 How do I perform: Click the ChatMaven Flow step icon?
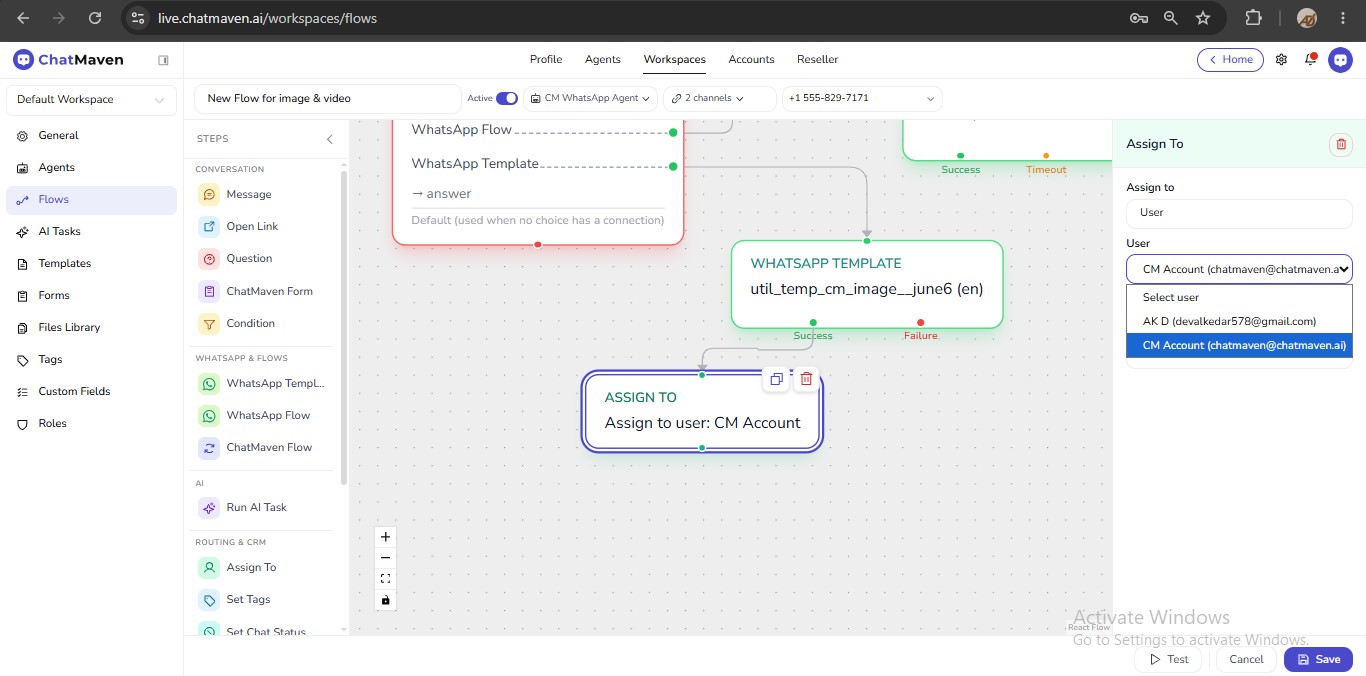(209, 448)
